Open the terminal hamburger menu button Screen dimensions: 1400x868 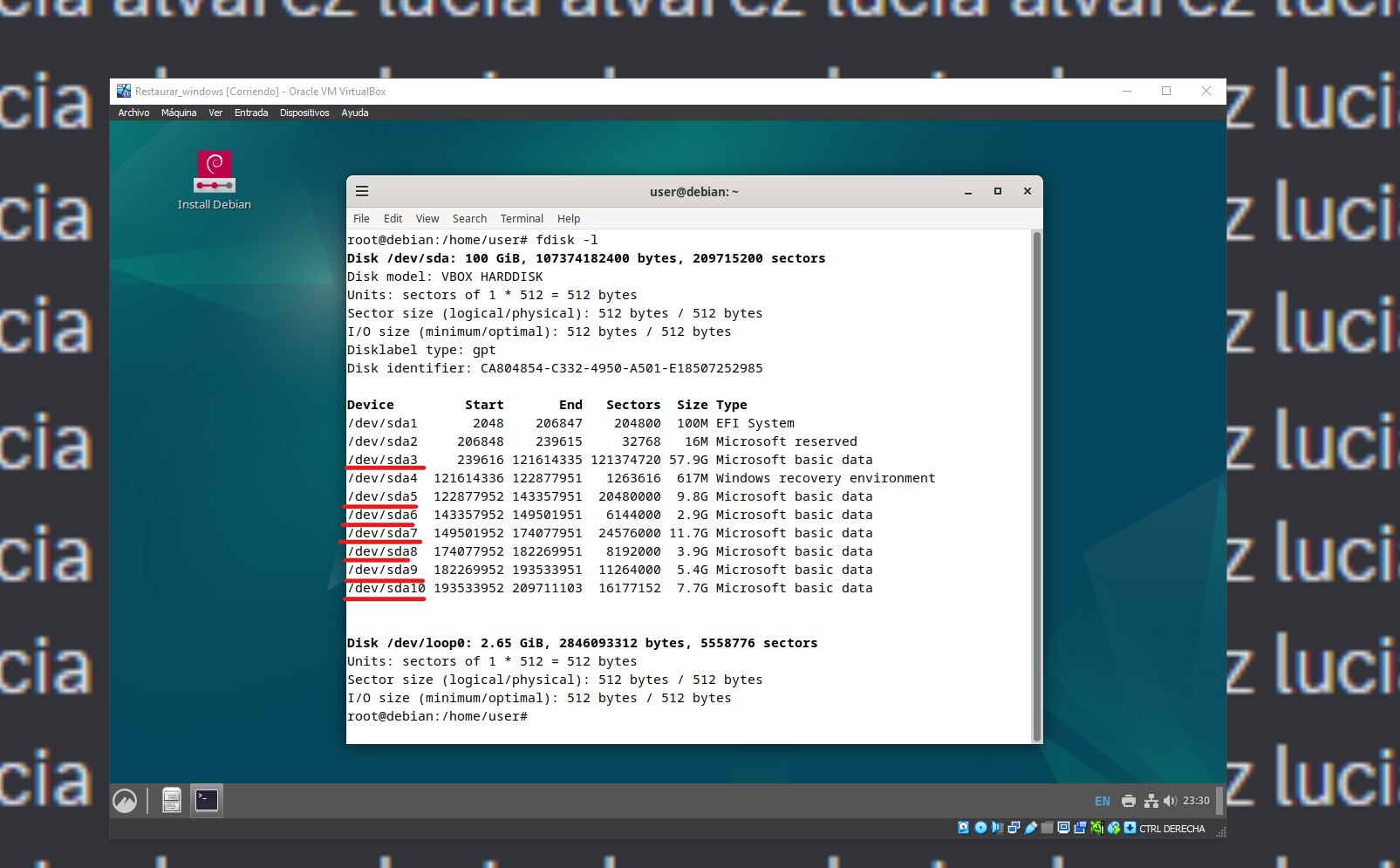pos(362,191)
